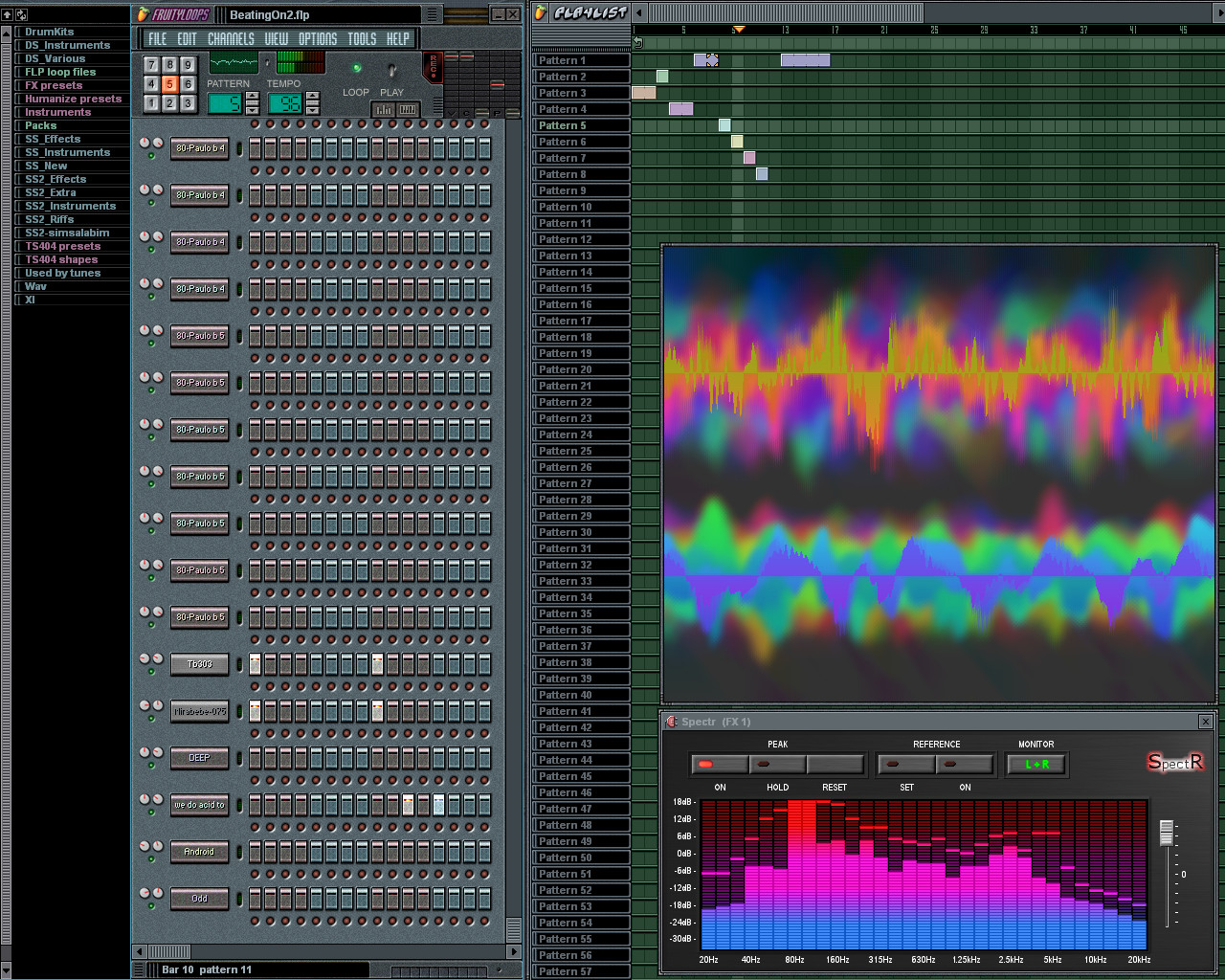
Task: Increase the pattern number with the up arrow
Action: (x=252, y=97)
